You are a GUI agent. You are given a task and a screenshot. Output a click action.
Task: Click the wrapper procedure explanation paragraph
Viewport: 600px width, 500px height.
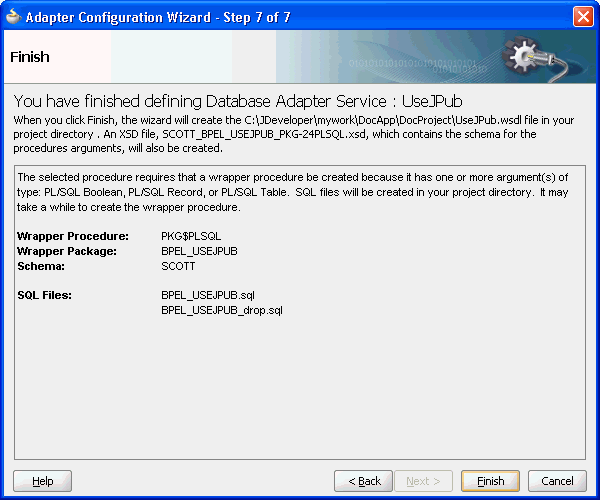[x=293, y=192]
